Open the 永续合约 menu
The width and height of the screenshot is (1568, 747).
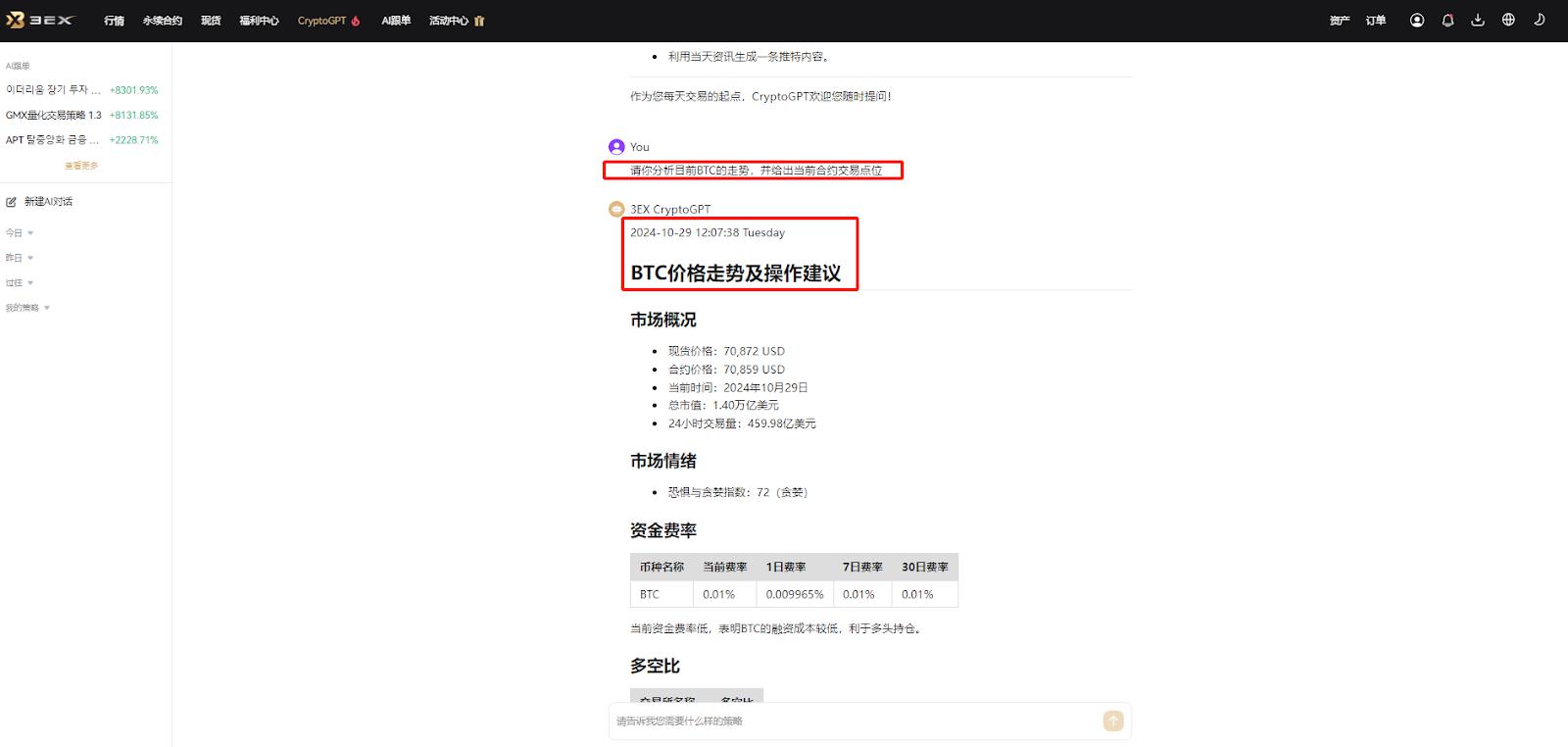pos(163,21)
